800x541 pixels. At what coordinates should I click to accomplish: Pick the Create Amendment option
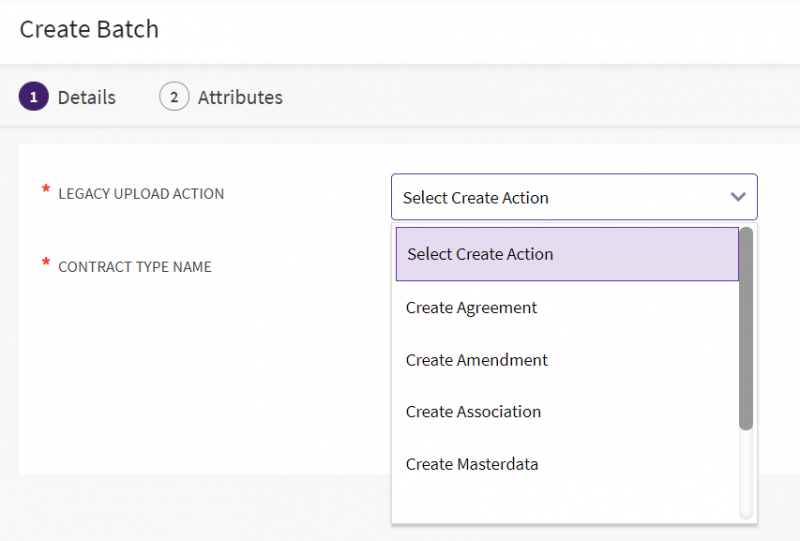567,360
